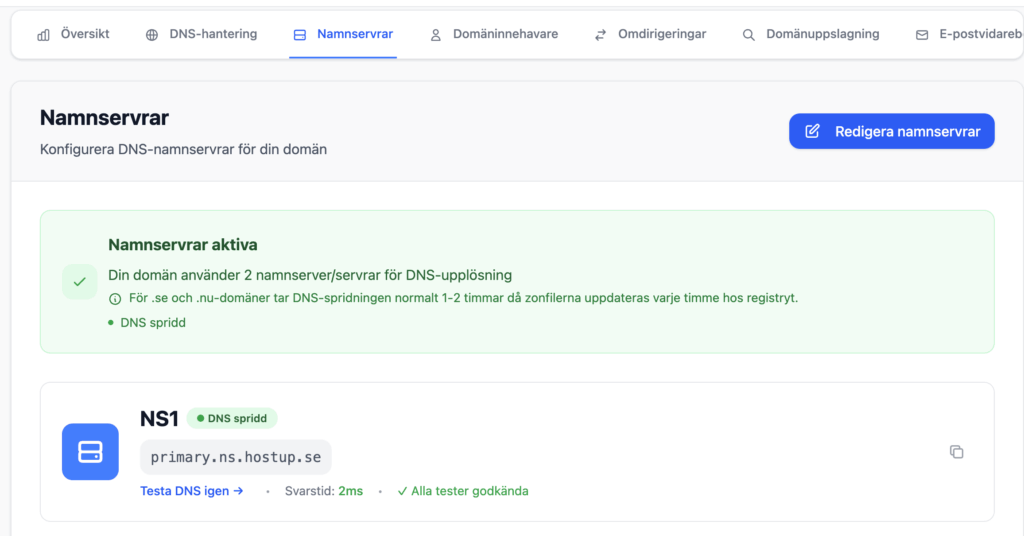This screenshot has height=536, width=1024.
Task: Click the arrows icon beside Omdirigeringar
Action: tap(600, 35)
